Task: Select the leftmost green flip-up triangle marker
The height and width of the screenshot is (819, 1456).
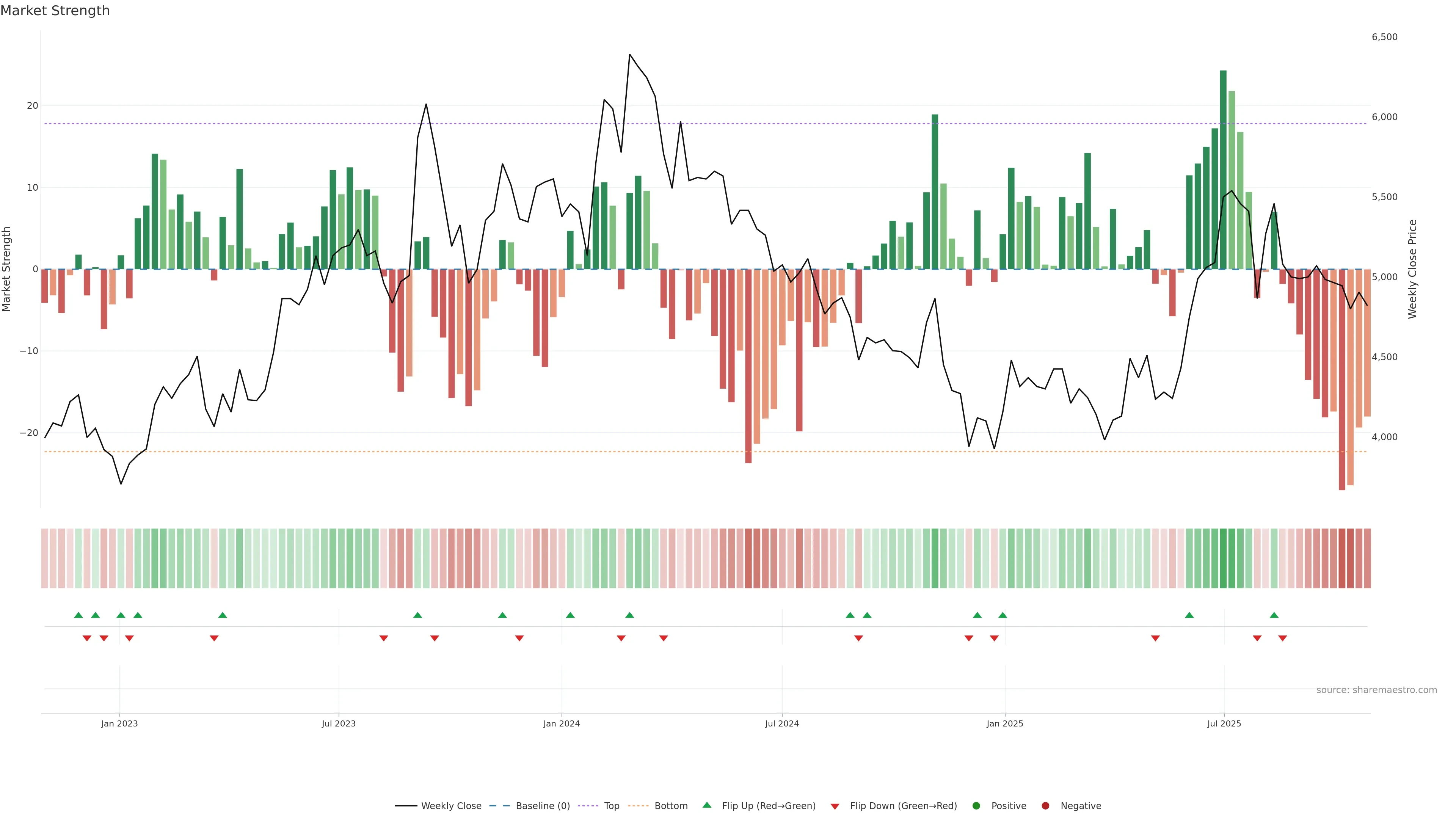Action: [x=78, y=615]
